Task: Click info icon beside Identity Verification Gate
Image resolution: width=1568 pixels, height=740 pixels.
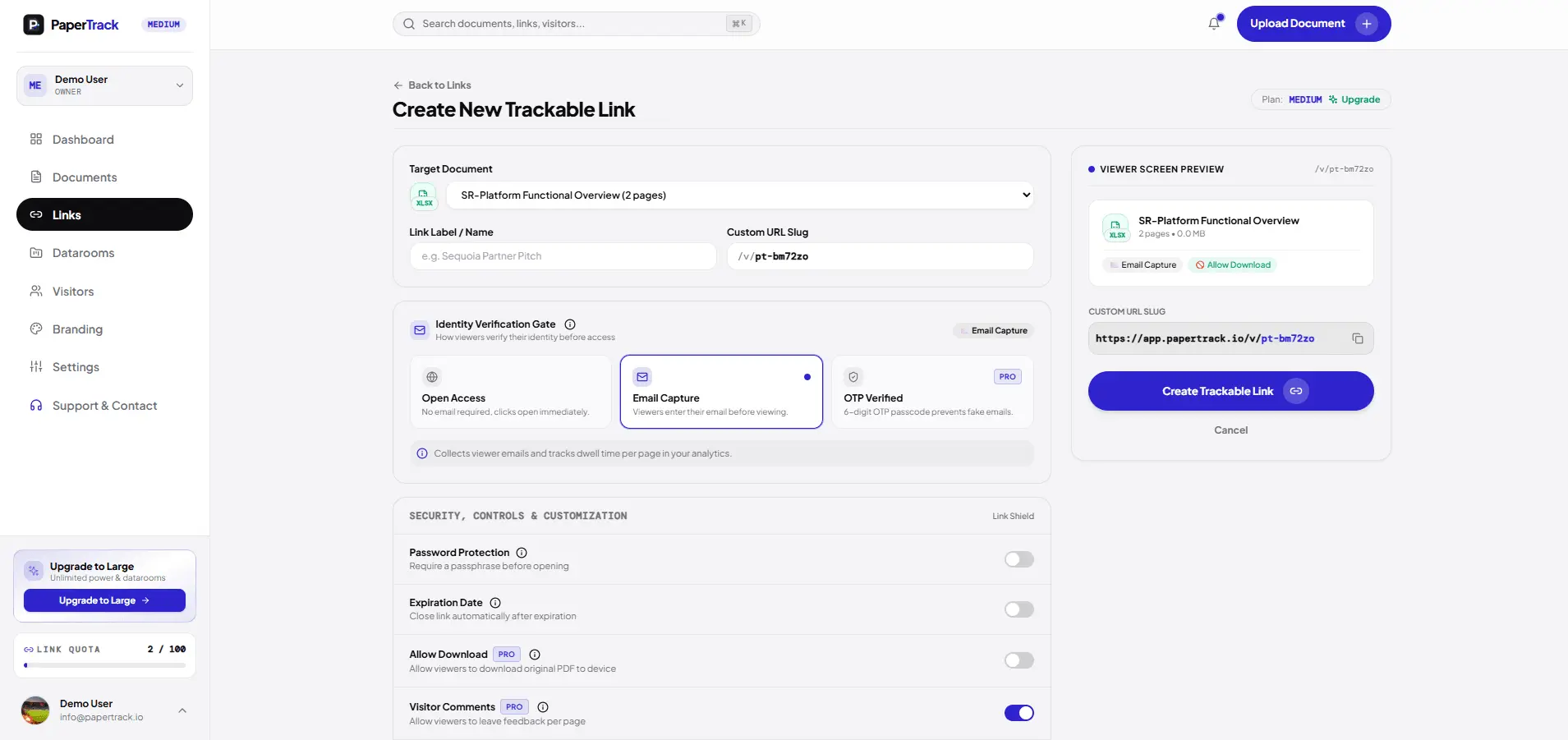Action: point(570,324)
